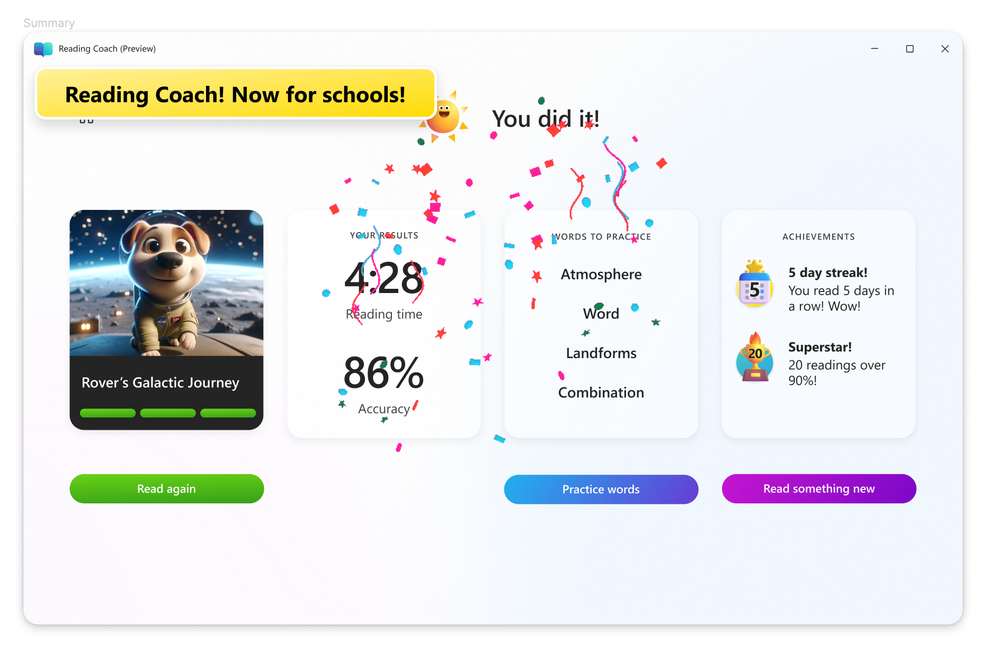Click the Reading Coach Now for schools banner
The width and height of the screenshot is (999, 656).
click(235, 94)
